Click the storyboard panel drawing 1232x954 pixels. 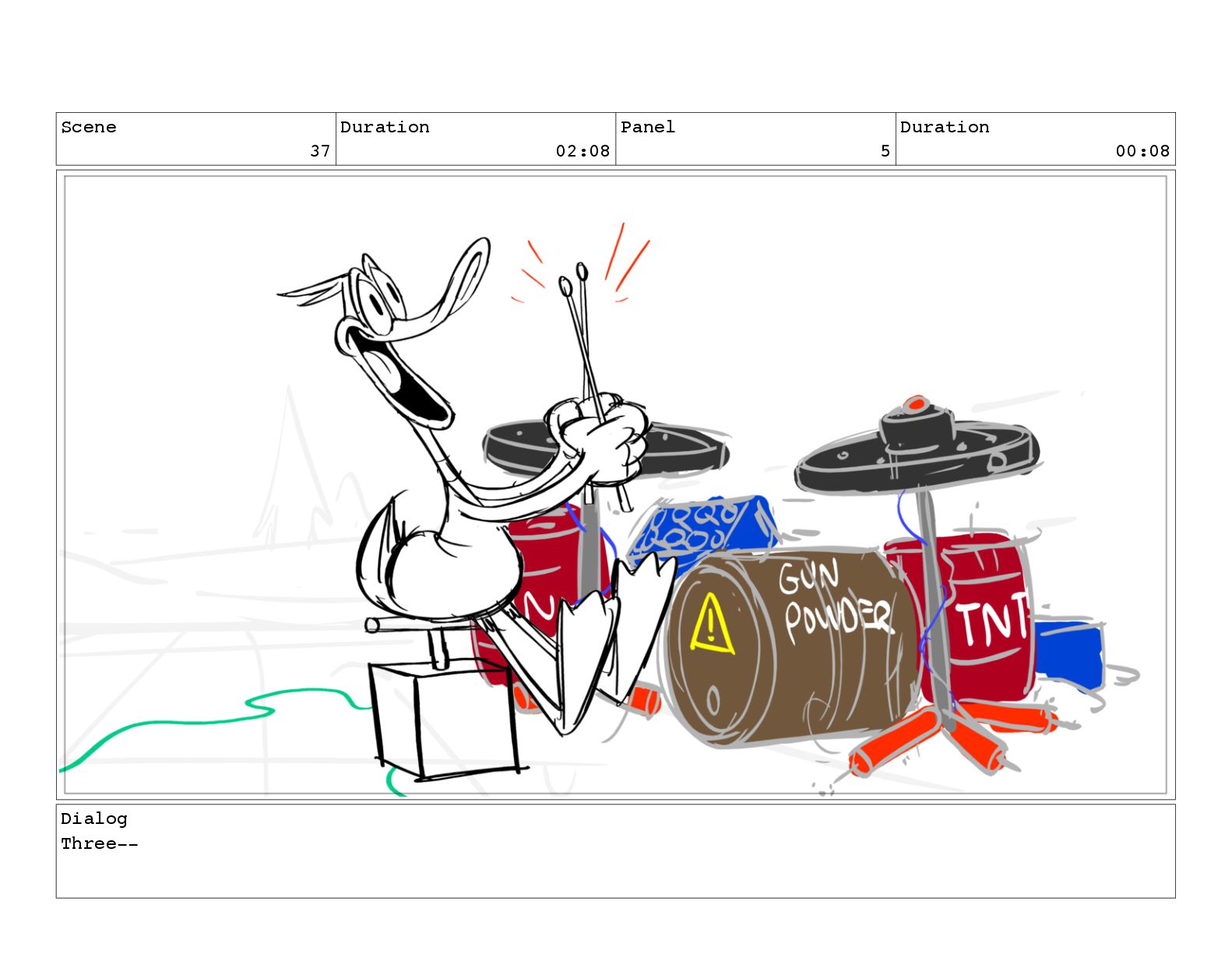(x=615, y=485)
